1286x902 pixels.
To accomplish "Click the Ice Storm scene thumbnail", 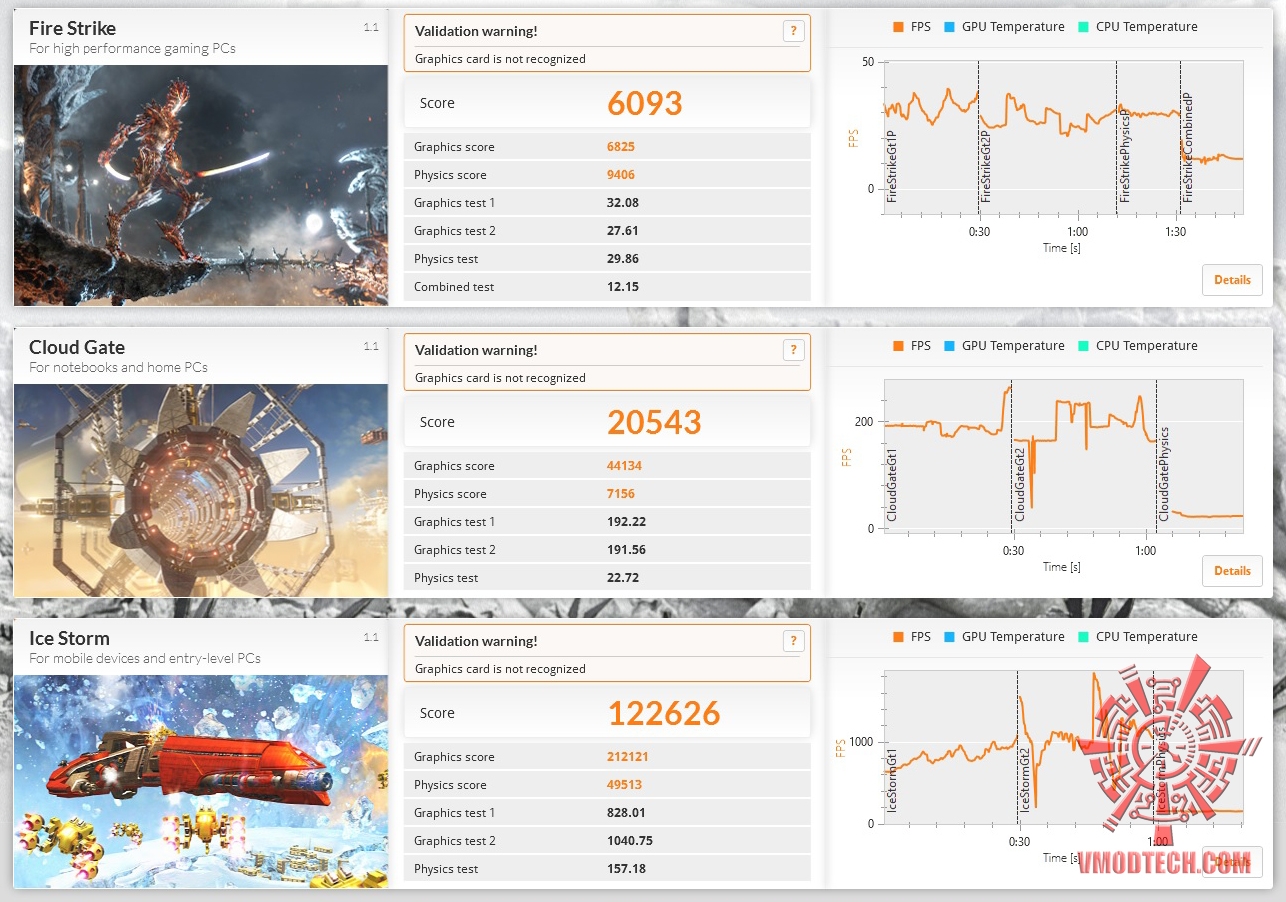I will (200, 781).
